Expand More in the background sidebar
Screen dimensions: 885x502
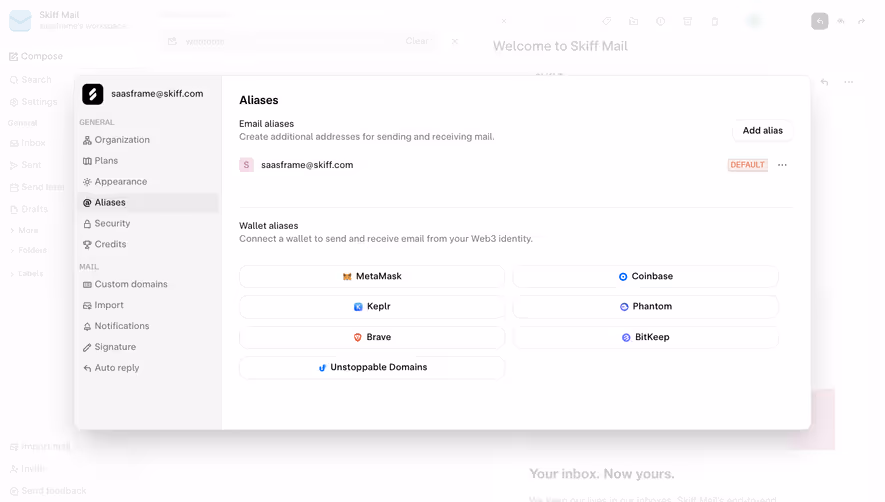pos(24,230)
